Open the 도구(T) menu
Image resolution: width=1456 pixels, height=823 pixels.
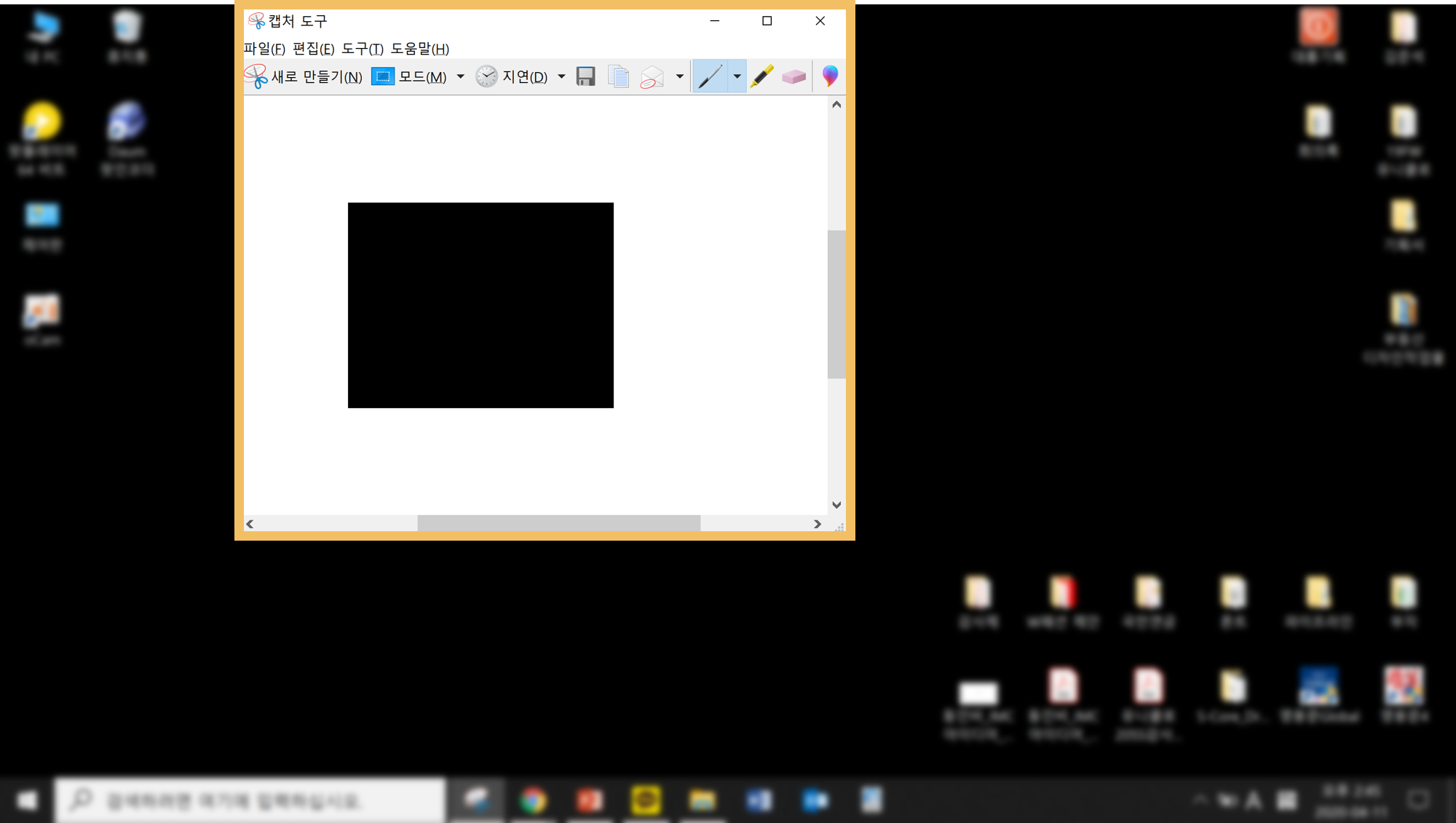362,49
